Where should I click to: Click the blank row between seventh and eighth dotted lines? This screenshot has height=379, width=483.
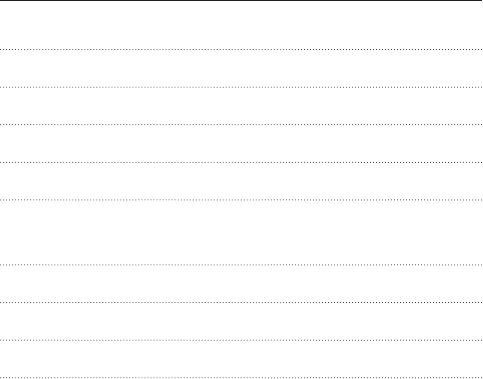pyautogui.click(x=241, y=322)
